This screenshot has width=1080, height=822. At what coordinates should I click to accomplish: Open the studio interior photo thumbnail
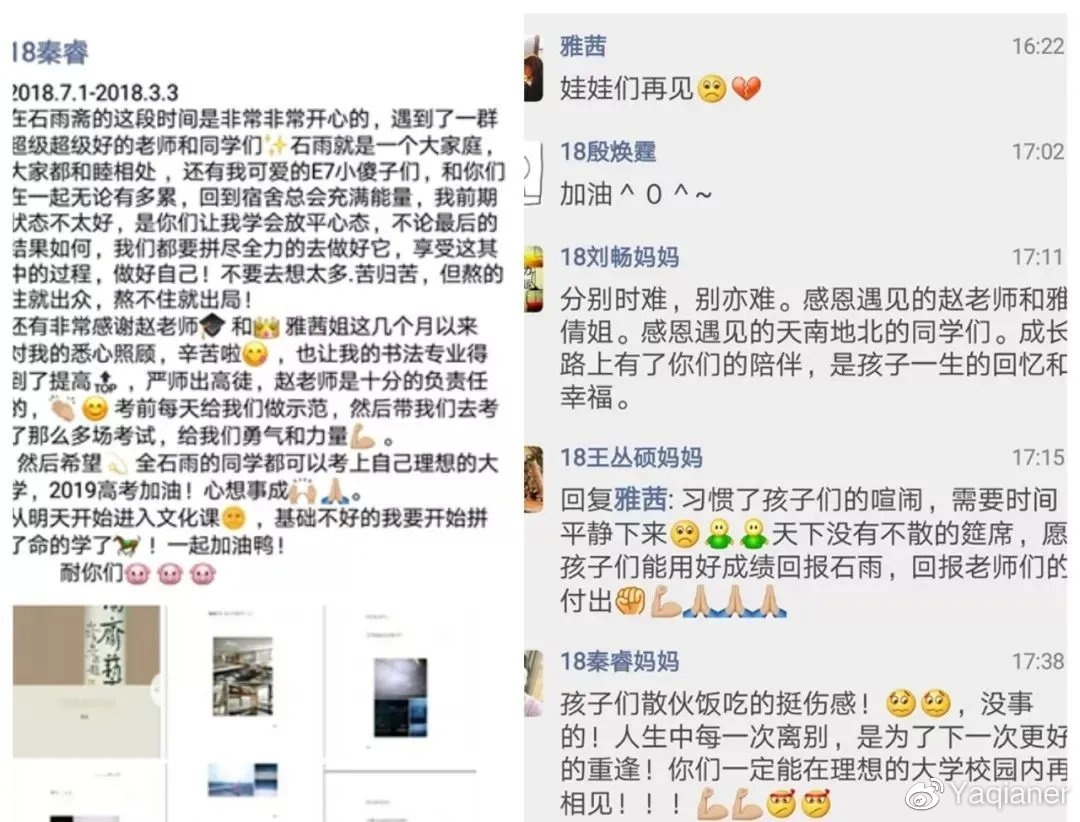pos(242,676)
